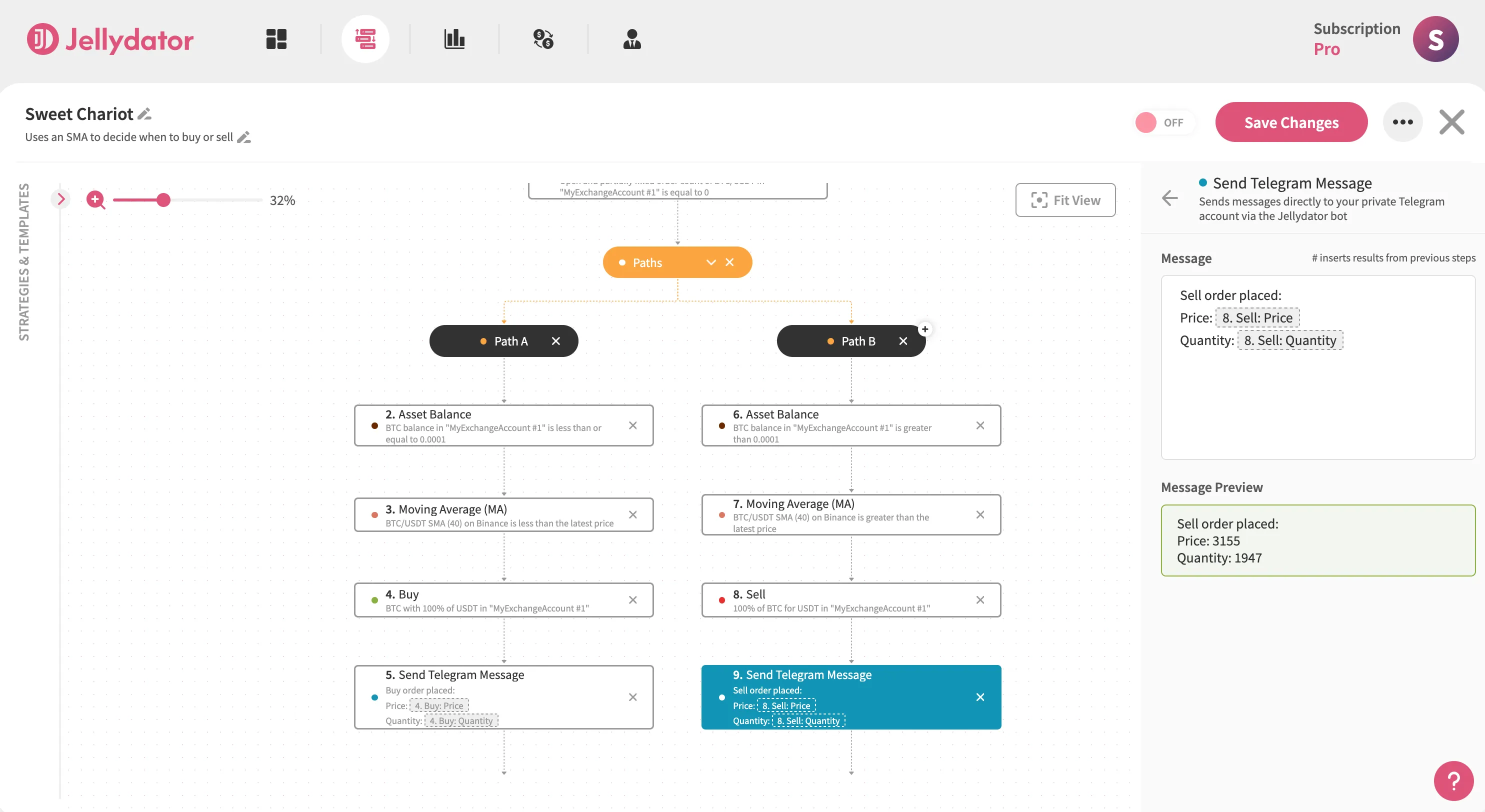Click the zoom-in magnifier icon
1485x812 pixels.
pos(95,200)
